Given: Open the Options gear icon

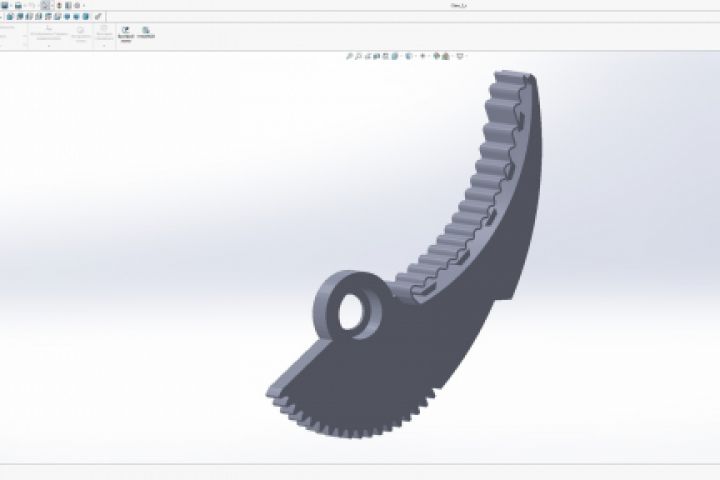Looking at the screenshot, I should point(77,6).
